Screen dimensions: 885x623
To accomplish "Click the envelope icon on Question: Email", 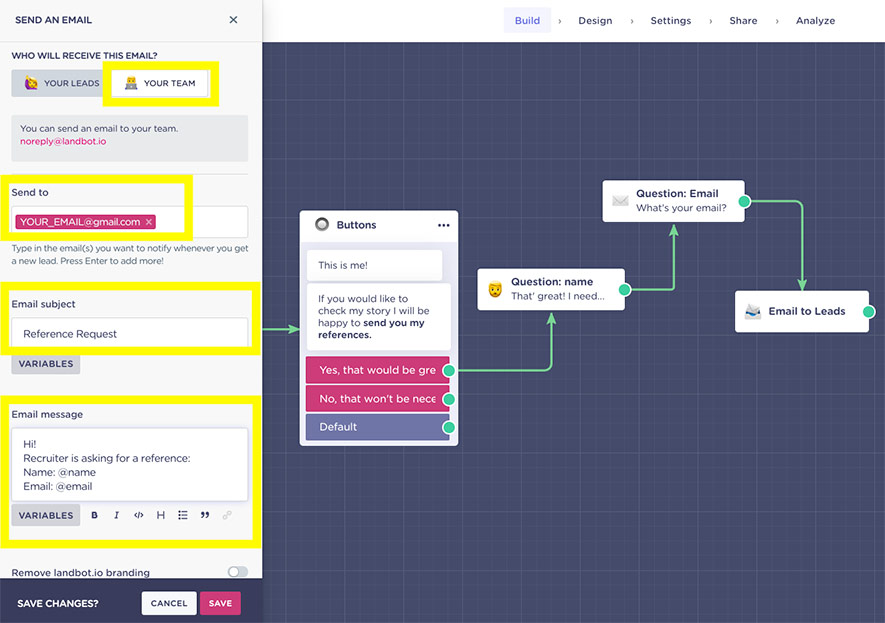I will click(x=620, y=201).
